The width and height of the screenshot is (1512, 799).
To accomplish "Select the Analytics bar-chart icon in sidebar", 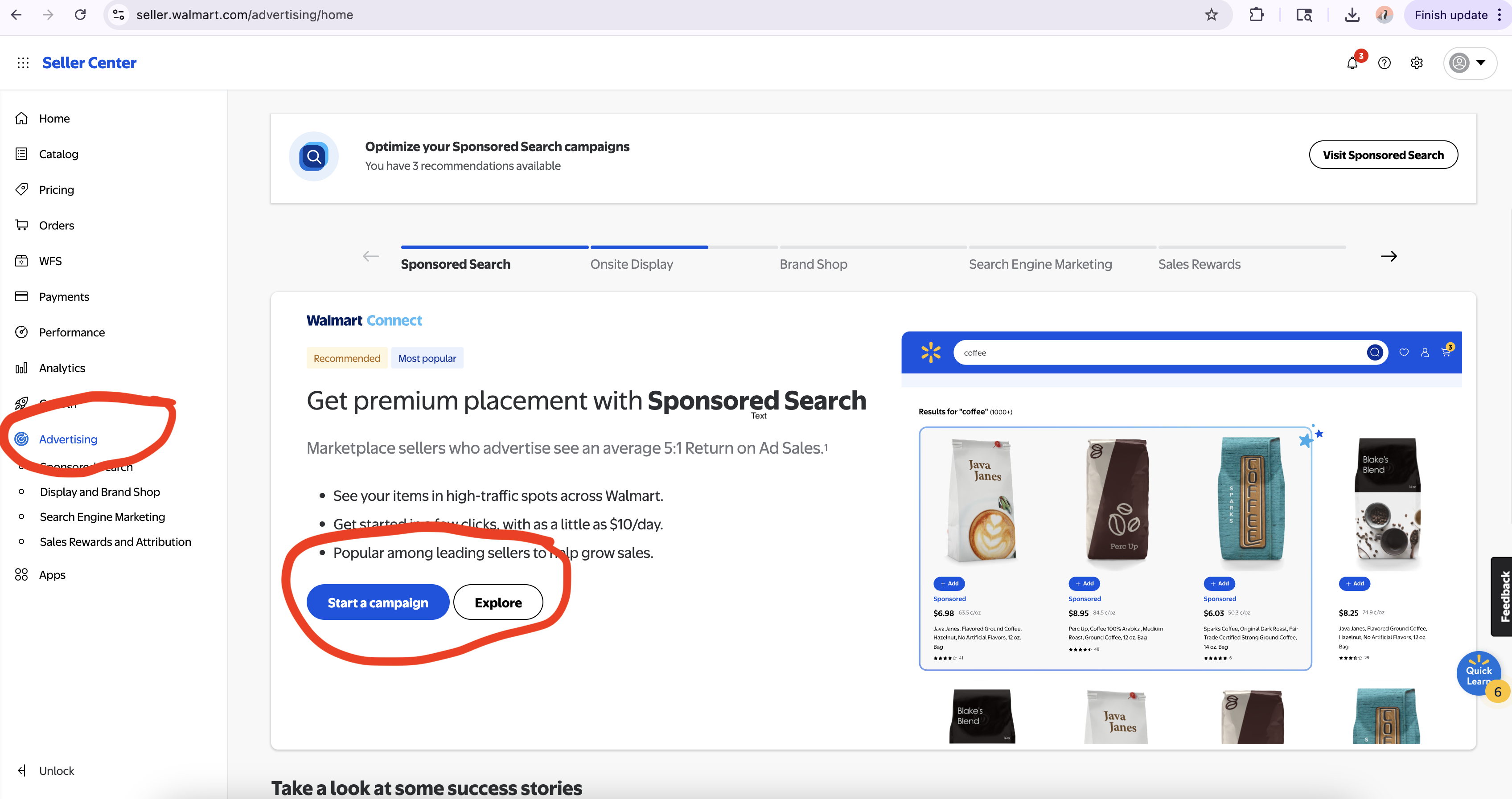I will coord(21,368).
